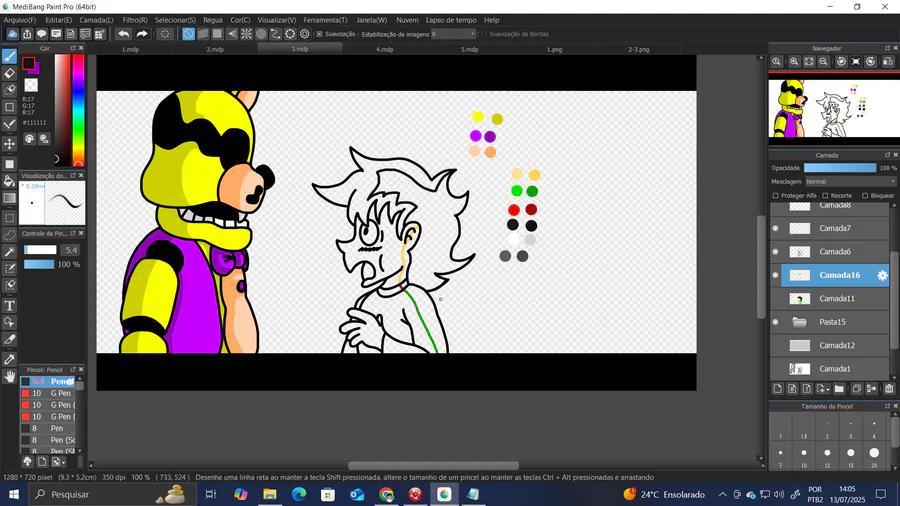Click brush size slider in Controle de Pincel
The height and width of the screenshot is (506, 900).
[40, 250]
